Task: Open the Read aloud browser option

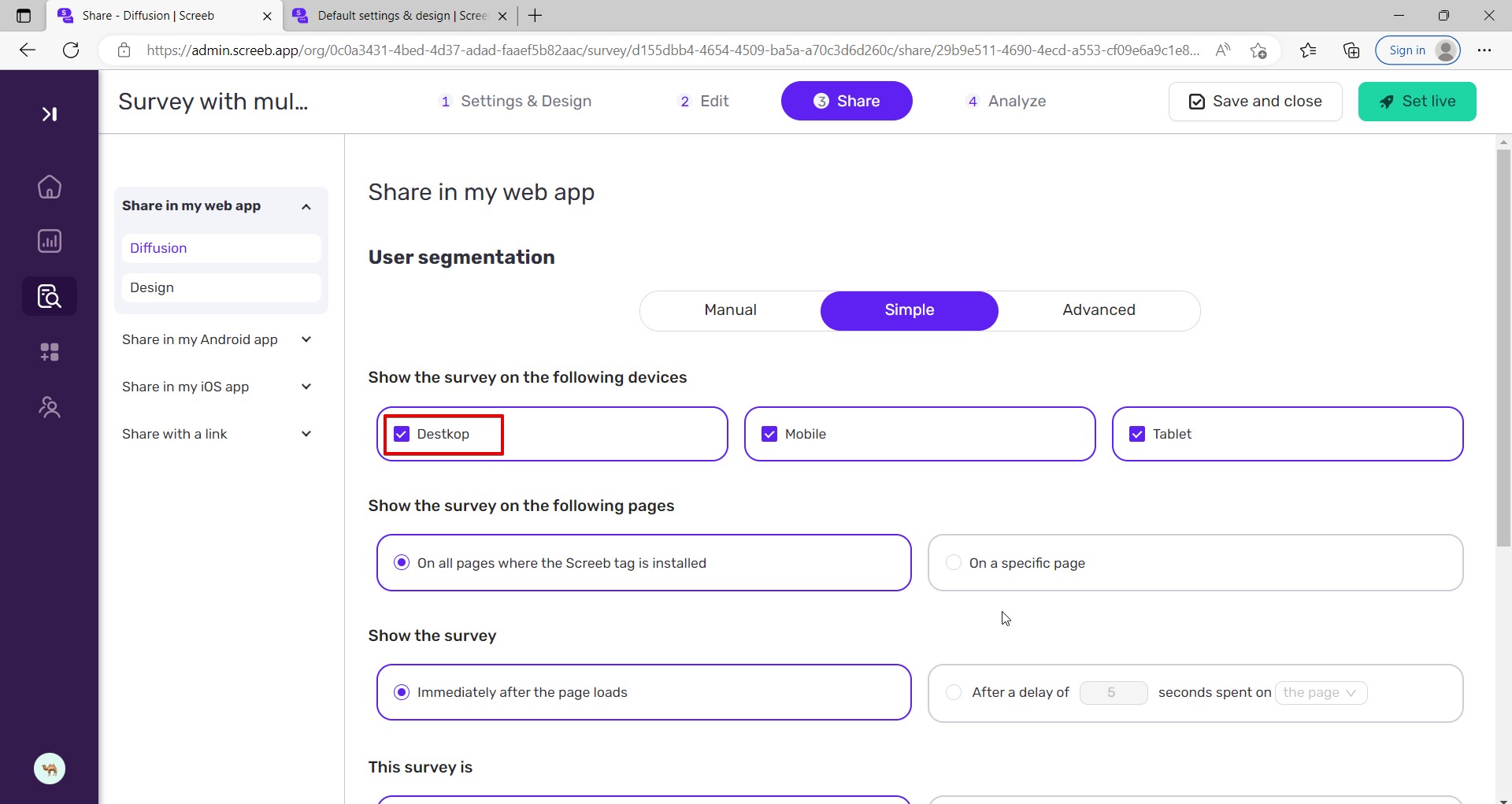Action: point(1223,50)
